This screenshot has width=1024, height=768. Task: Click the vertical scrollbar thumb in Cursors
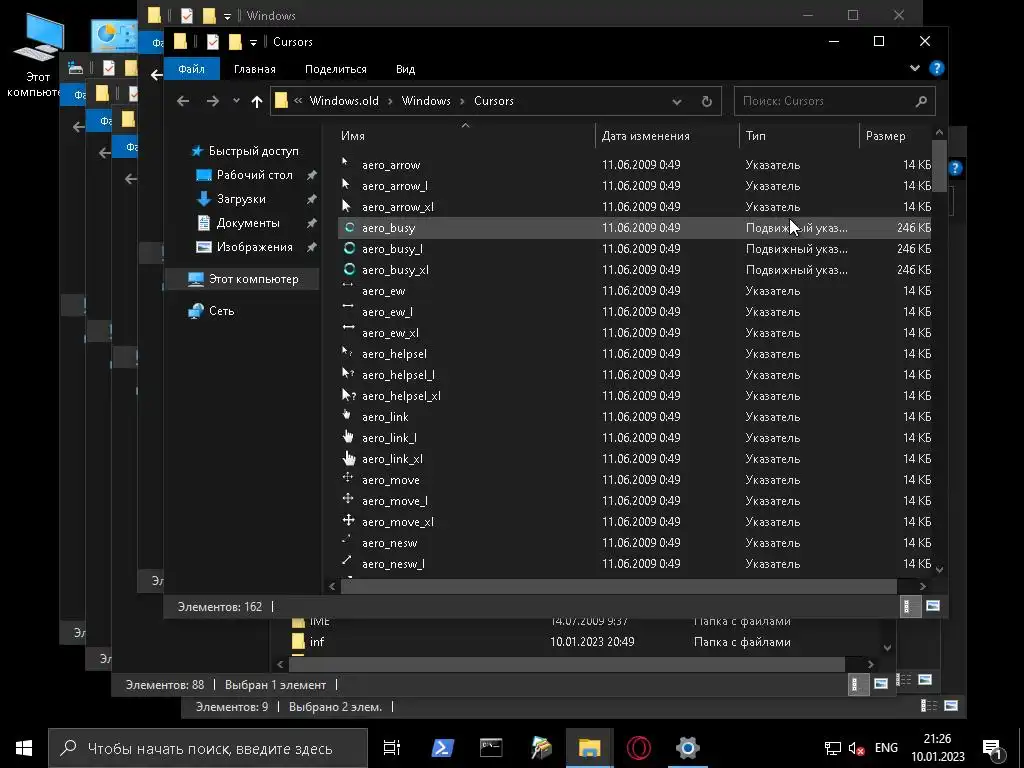(x=939, y=166)
